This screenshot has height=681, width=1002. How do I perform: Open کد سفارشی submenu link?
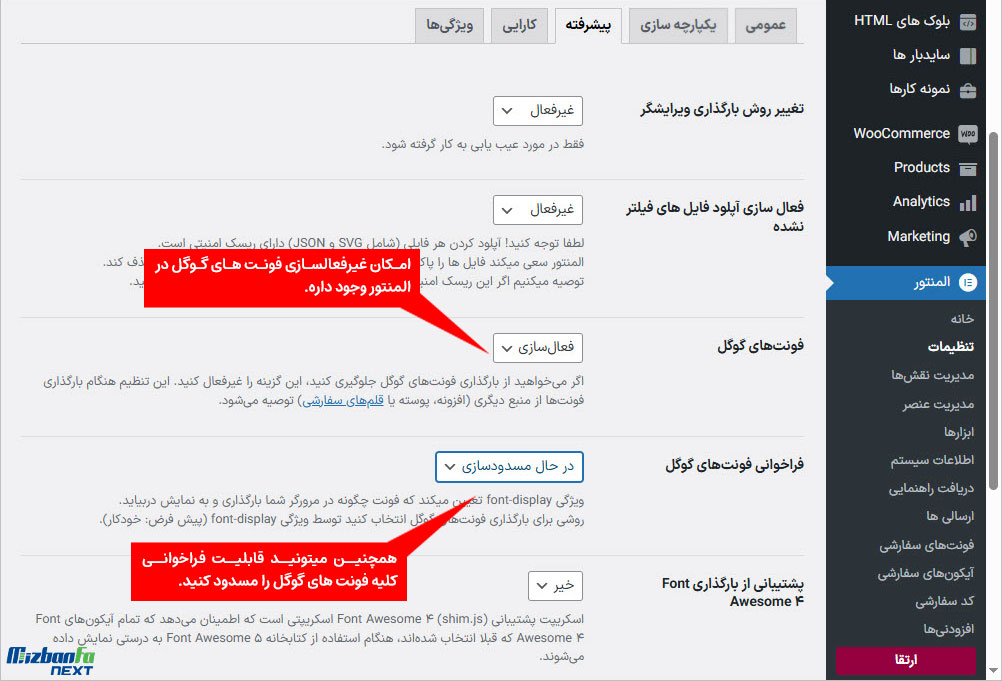pos(944,602)
